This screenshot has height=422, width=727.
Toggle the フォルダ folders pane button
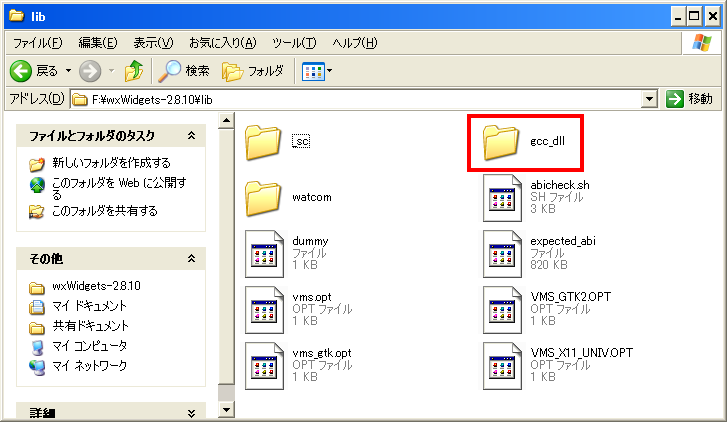(x=253, y=71)
